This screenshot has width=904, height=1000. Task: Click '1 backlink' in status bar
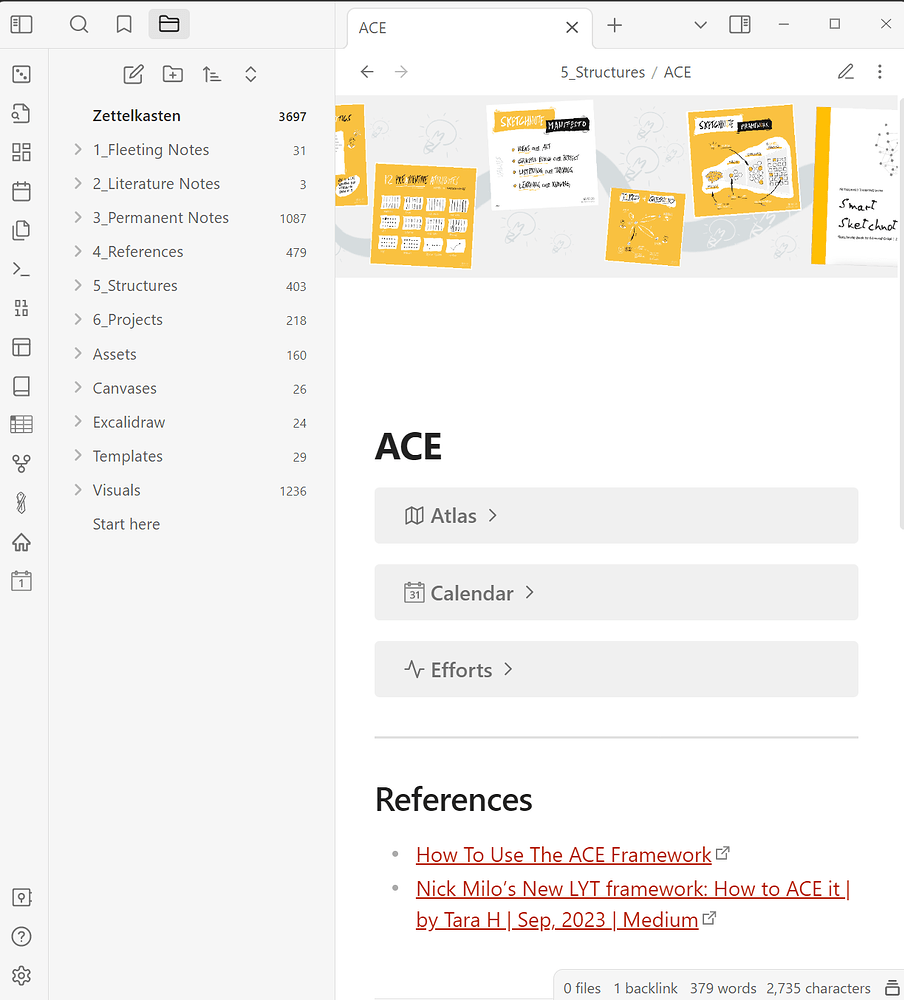click(646, 988)
